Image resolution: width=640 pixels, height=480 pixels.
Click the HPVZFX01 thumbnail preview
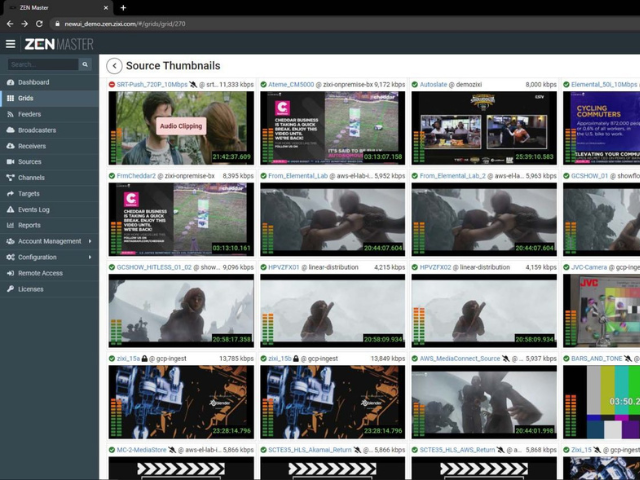[x=333, y=311]
